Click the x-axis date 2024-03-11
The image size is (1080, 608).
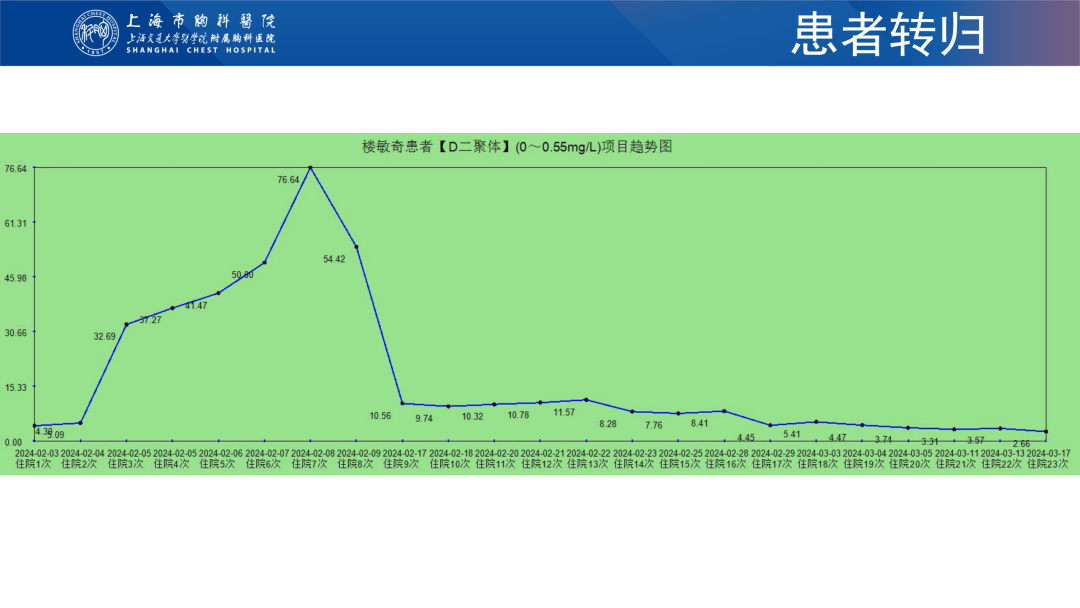(x=957, y=454)
